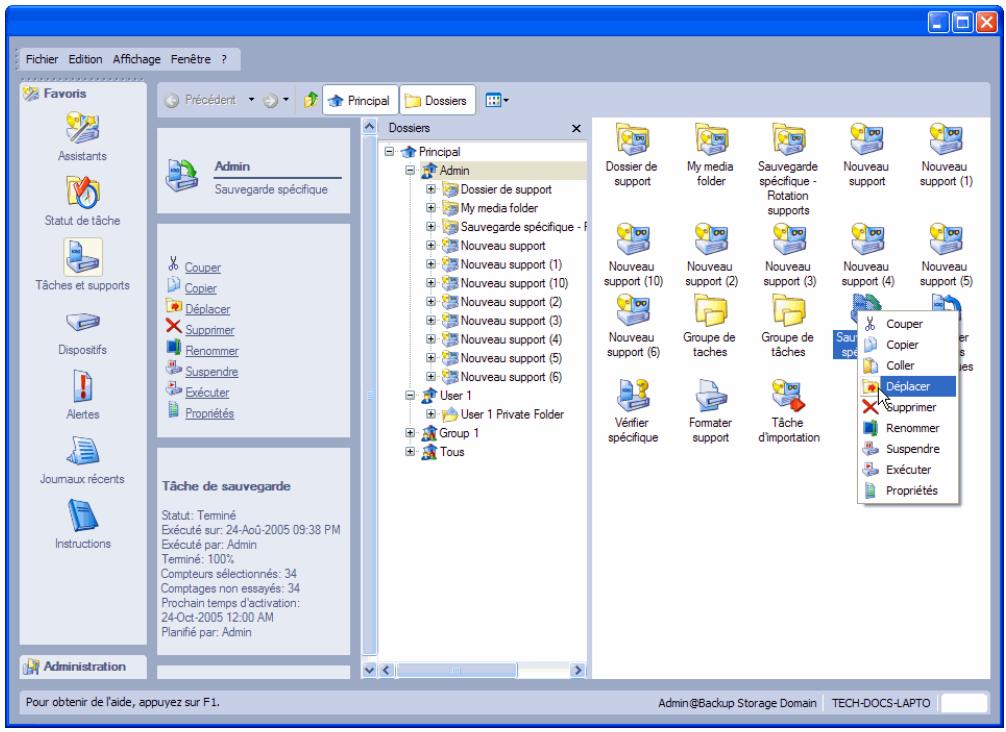
Task: Toggle the Dossiers pane button
Action: coord(438,100)
